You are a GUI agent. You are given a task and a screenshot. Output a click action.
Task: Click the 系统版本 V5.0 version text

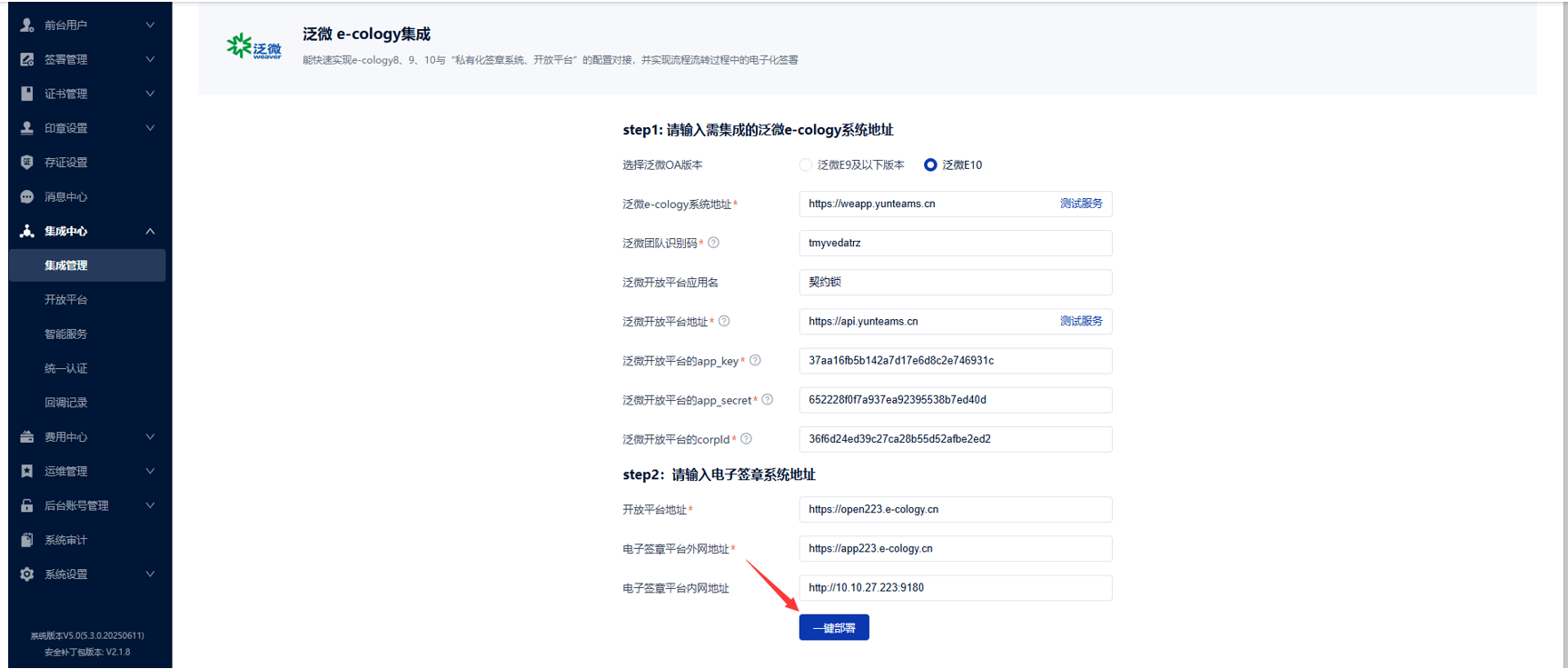[x=87, y=636]
